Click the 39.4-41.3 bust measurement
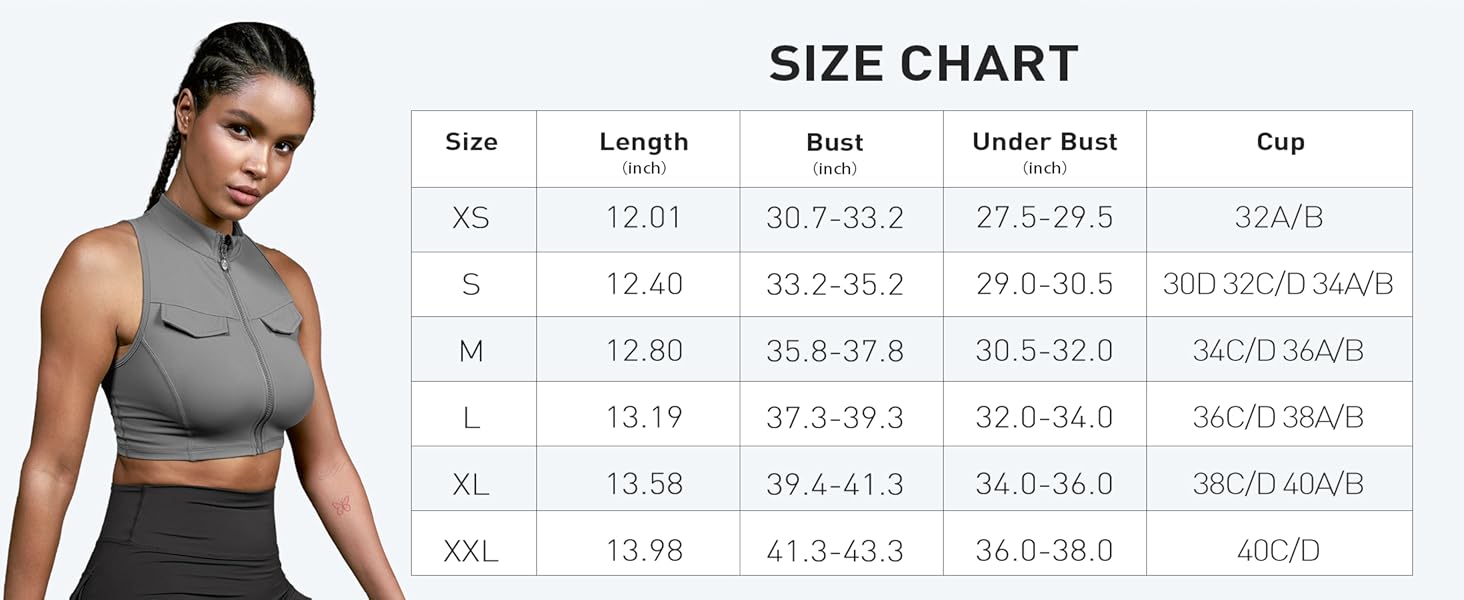The height and width of the screenshot is (600, 1464). click(x=834, y=484)
